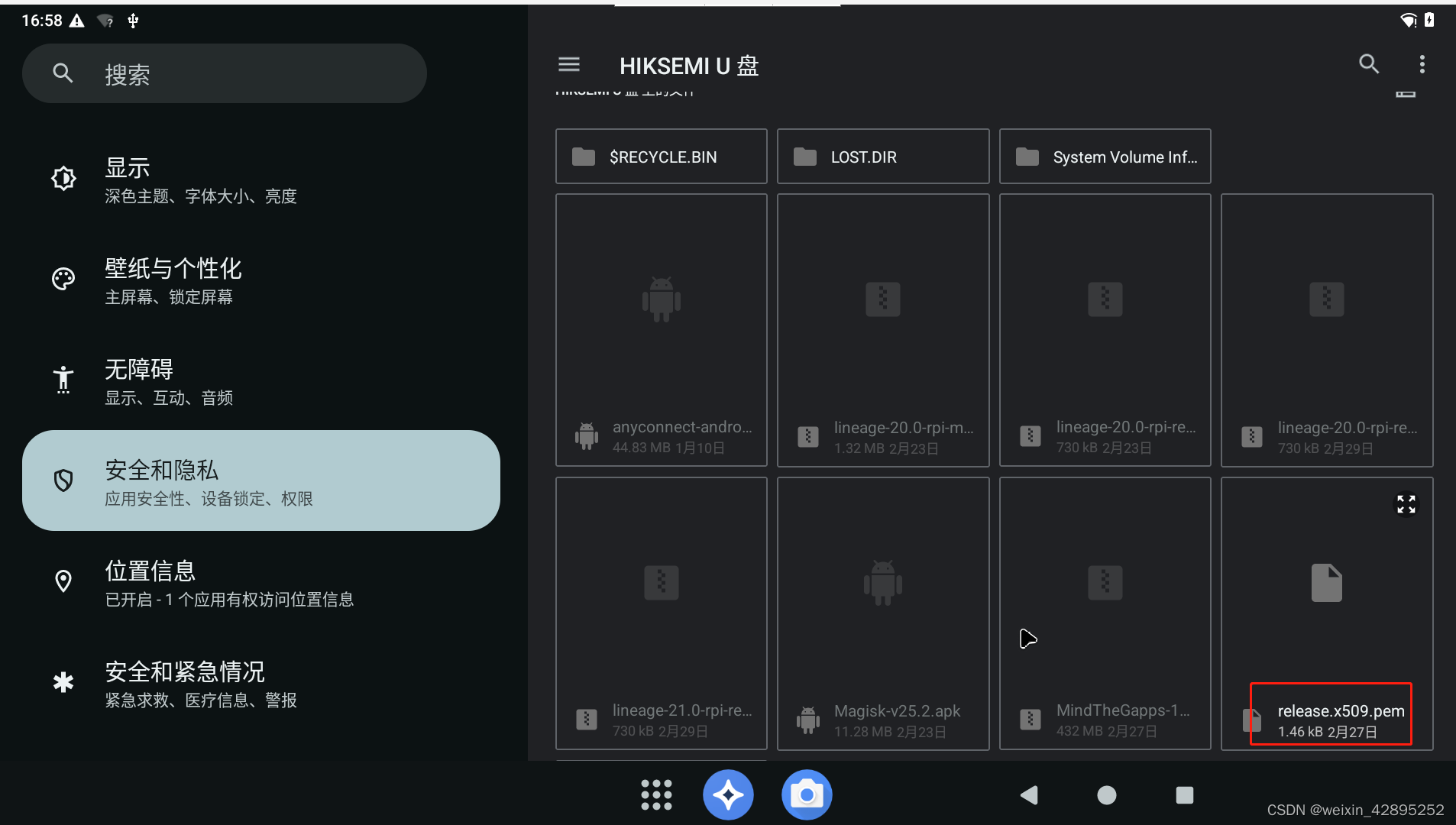Click the display brightness icon
Viewport: 1456px width, 825px height.
point(63,179)
